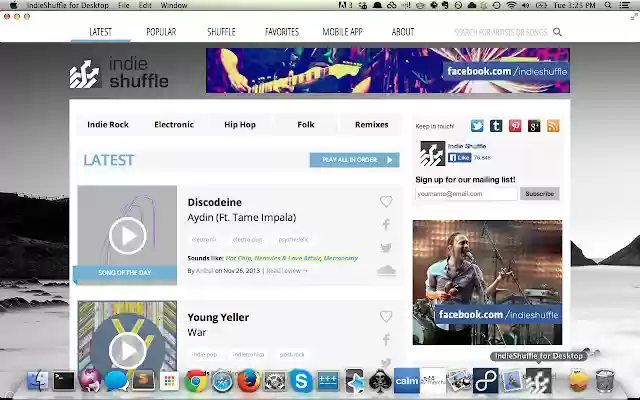Image resolution: width=640 pixels, height=400 pixels.
Task: Filter by Folk genre
Action: tap(306, 124)
